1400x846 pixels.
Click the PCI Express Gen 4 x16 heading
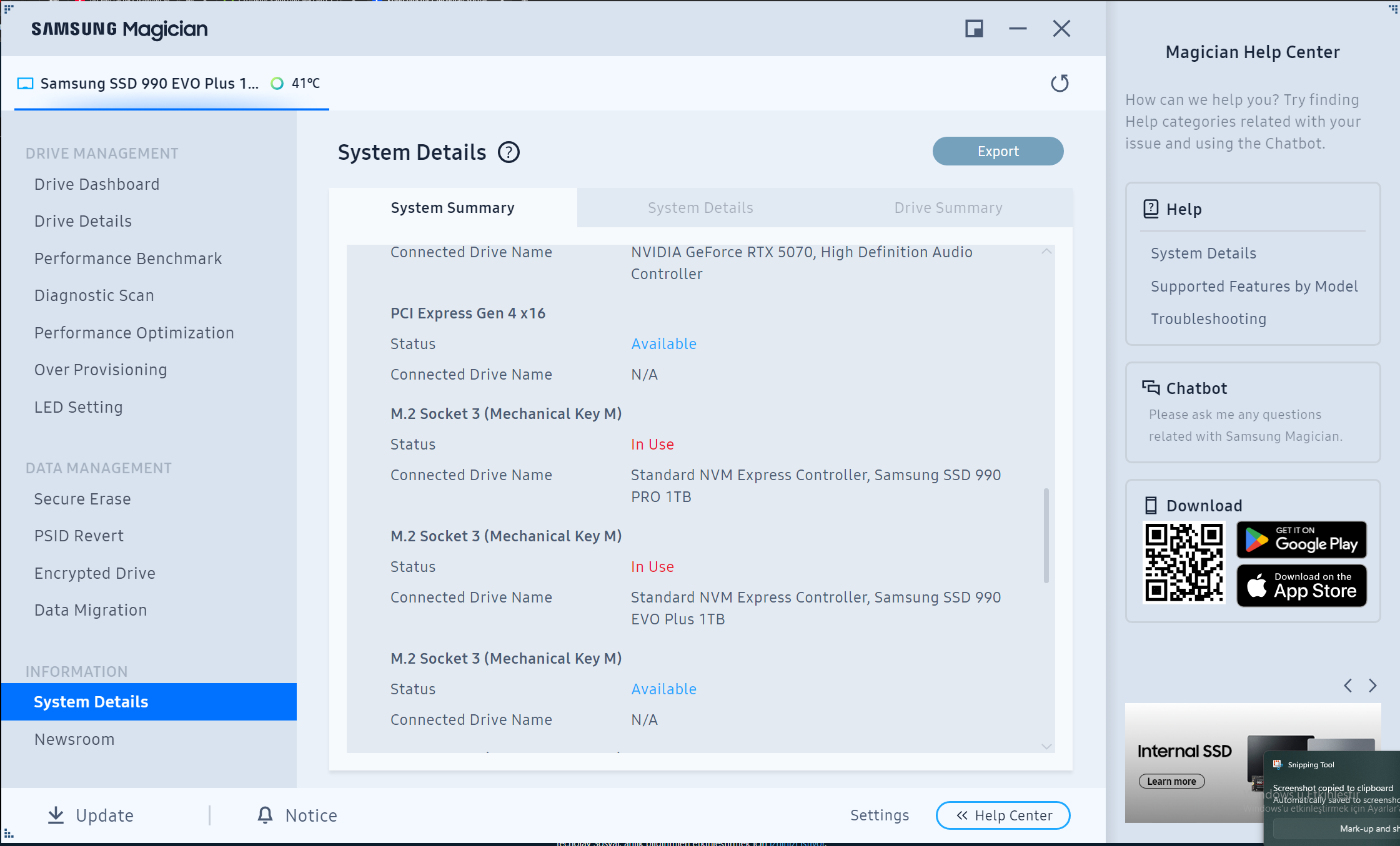pos(468,313)
